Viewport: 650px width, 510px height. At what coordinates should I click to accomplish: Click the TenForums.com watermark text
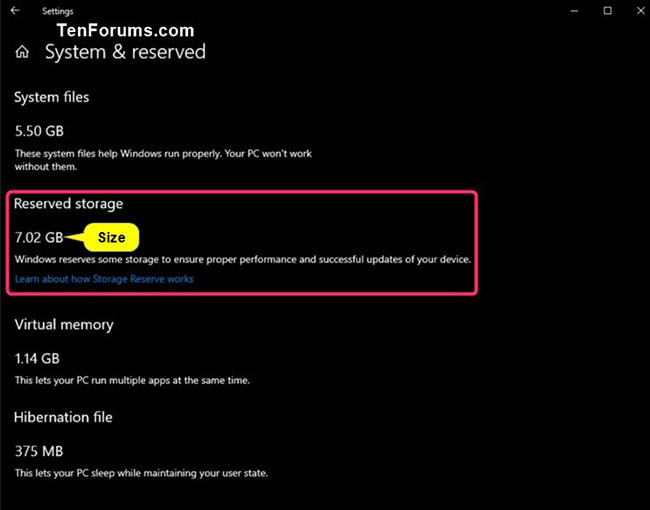click(x=125, y=30)
